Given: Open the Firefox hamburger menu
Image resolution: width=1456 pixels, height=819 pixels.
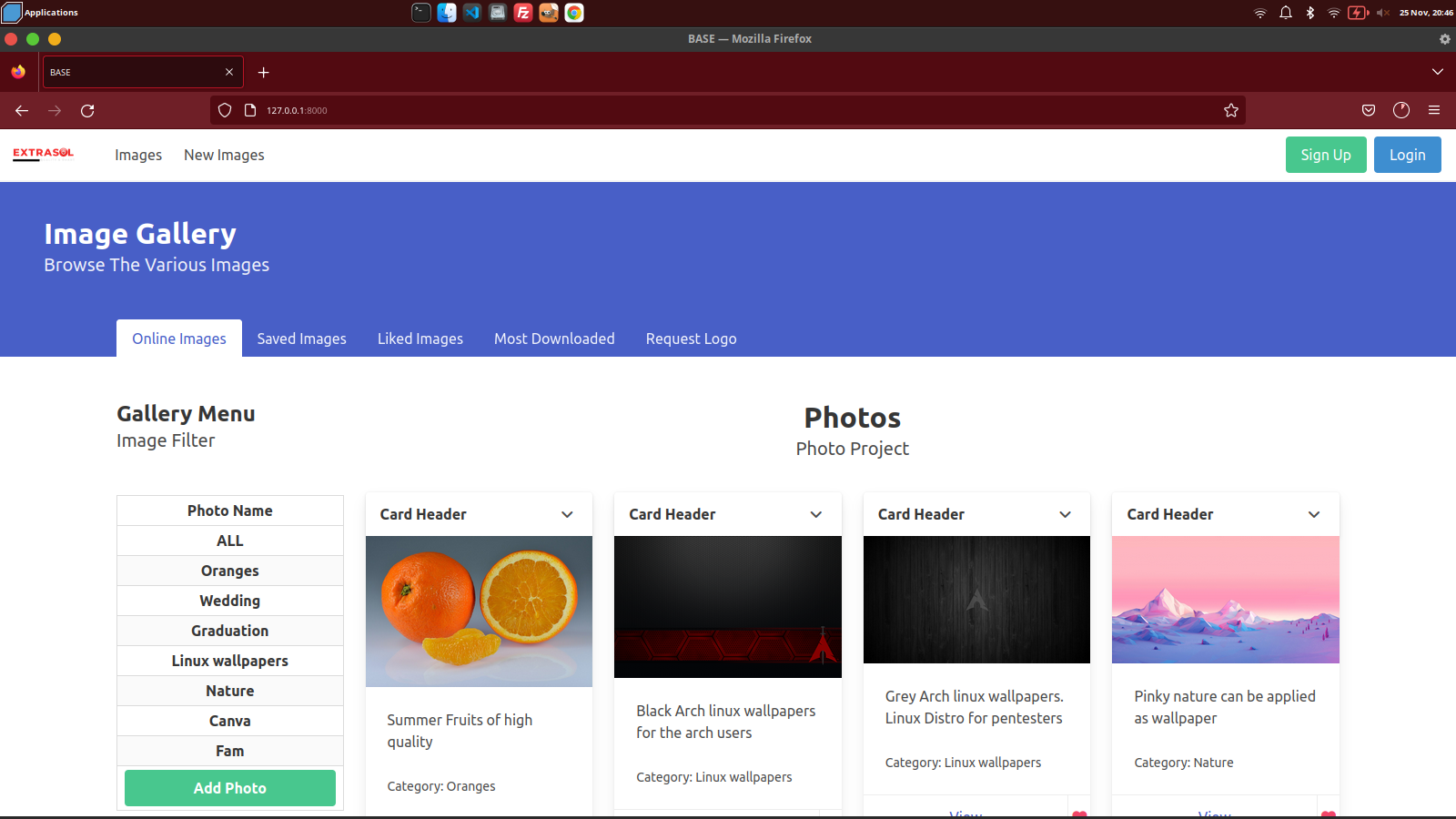Looking at the screenshot, I should (1434, 110).
